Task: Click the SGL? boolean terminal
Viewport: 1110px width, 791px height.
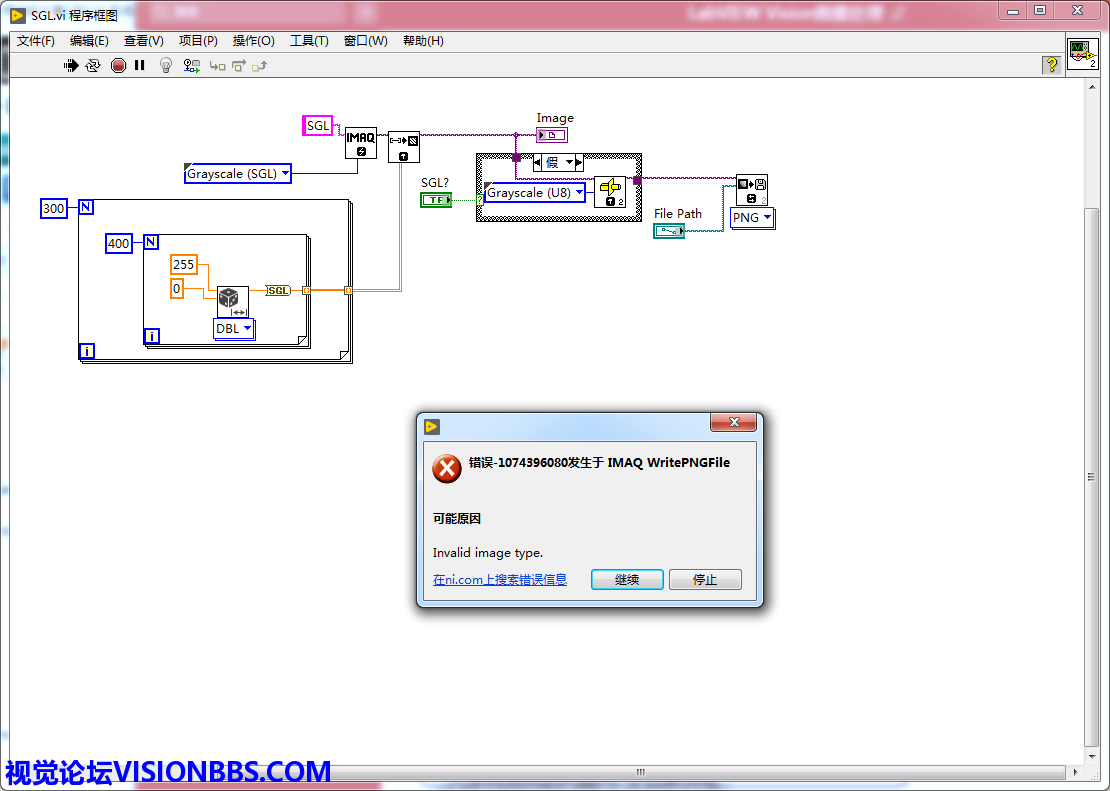Action: click(x=435, y=200)
